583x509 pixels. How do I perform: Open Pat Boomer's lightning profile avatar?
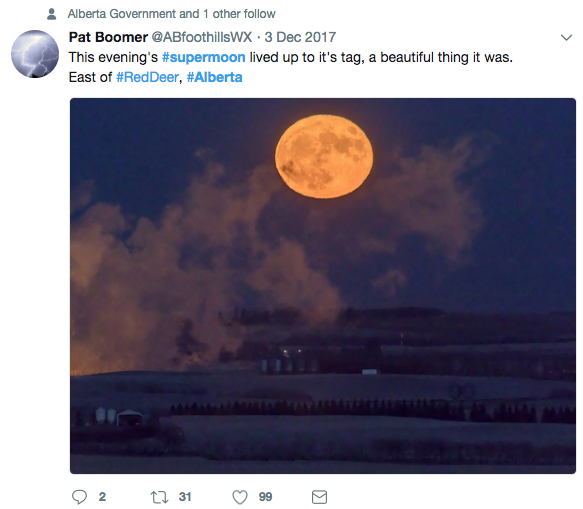35,54
